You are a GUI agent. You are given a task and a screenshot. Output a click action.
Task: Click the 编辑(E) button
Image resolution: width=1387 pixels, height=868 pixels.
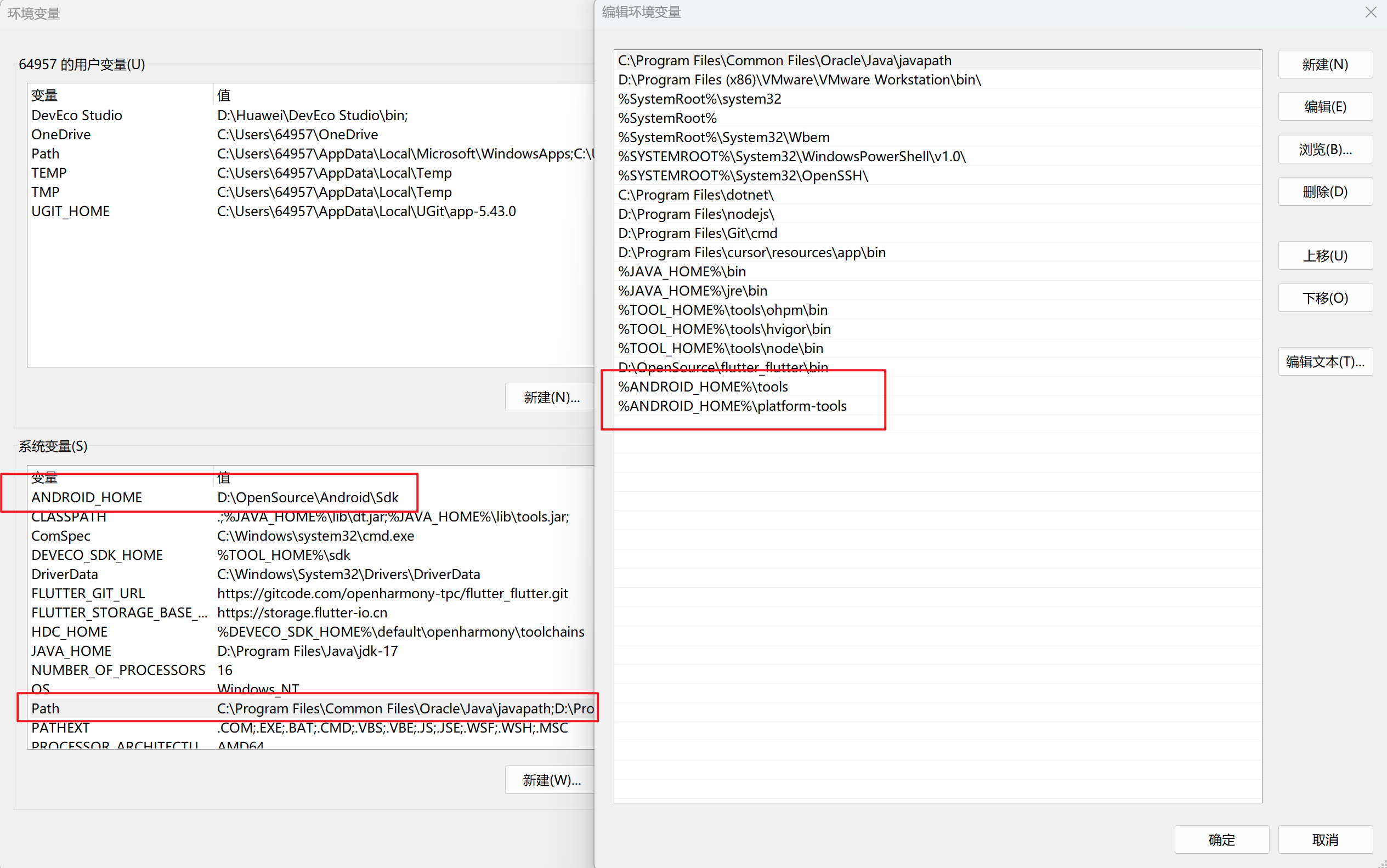tap(1324, 107)
